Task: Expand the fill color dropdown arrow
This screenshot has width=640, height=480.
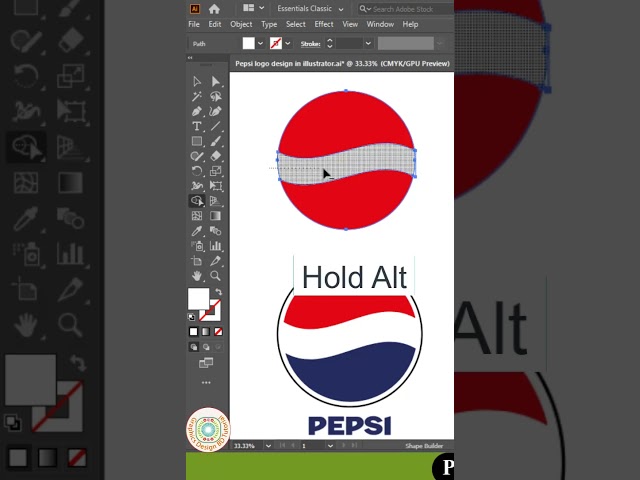Action: [260, 43]
